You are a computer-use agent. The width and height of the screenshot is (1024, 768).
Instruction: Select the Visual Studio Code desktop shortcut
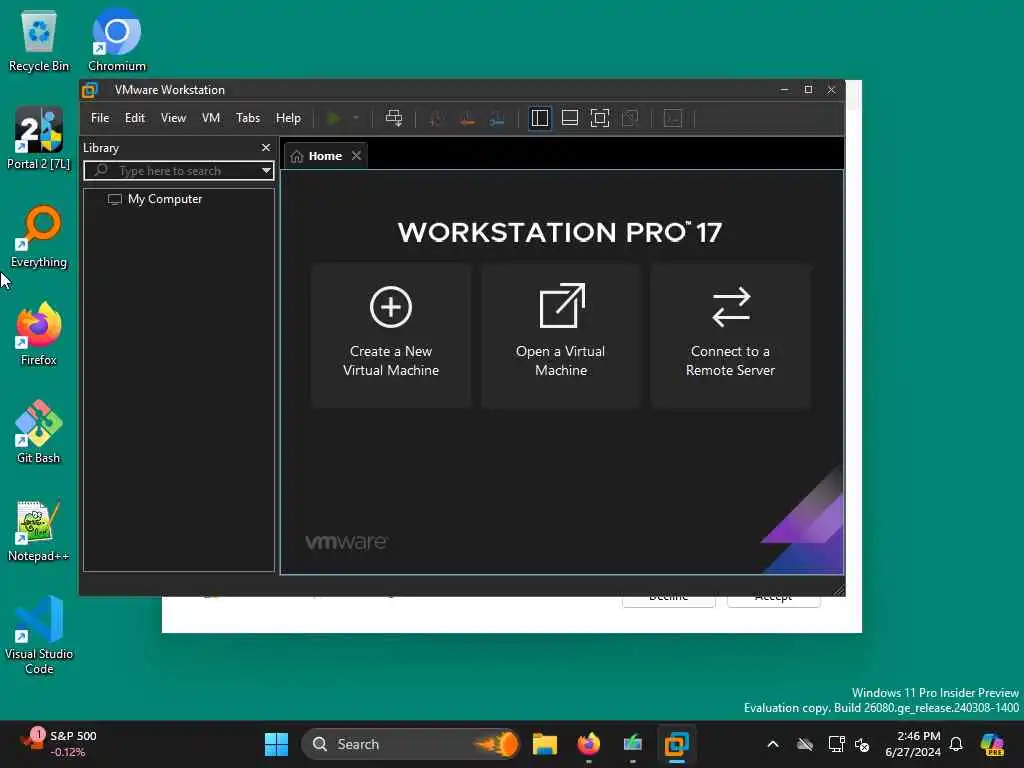pos(39,635)
